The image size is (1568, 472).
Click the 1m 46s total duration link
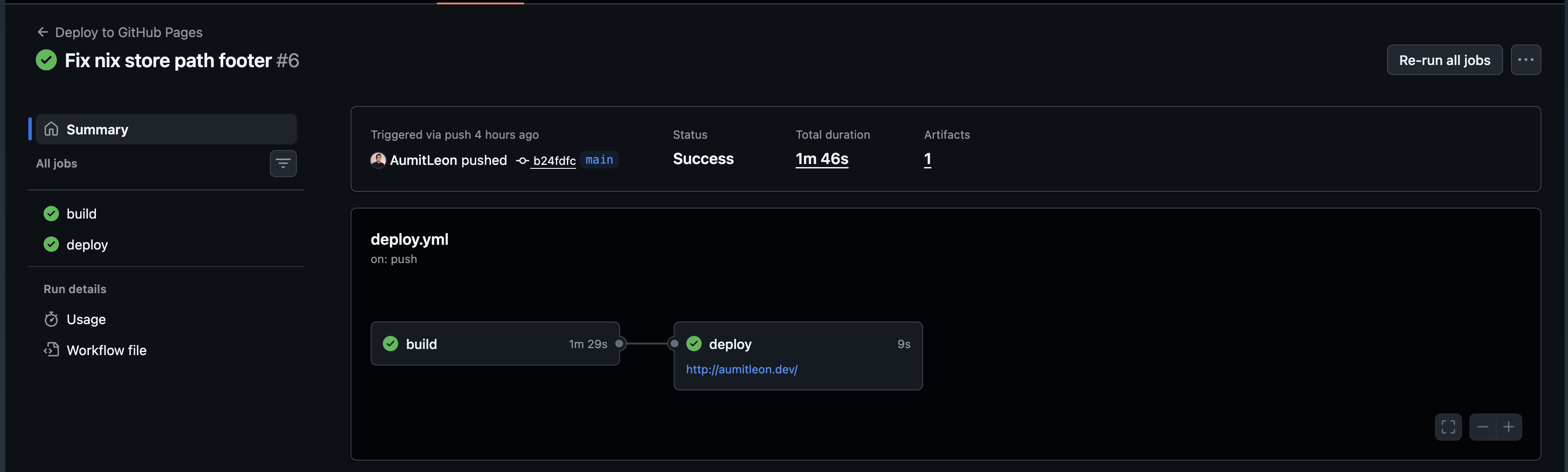(x=822, y=159)
